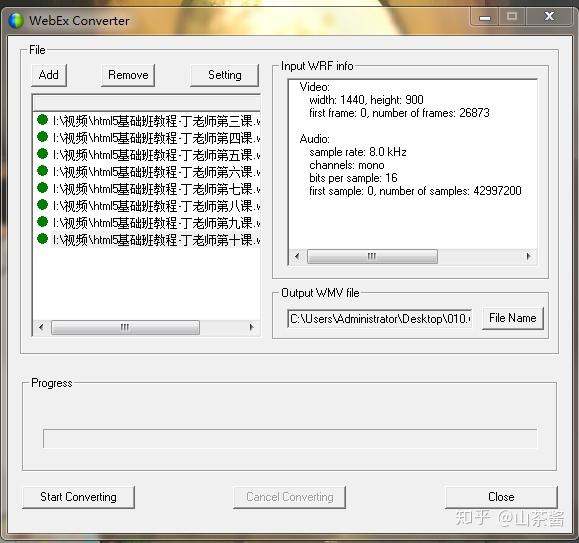Select the 第八课 file row
The image size is (579, 543).
click(x=147, y=206)
